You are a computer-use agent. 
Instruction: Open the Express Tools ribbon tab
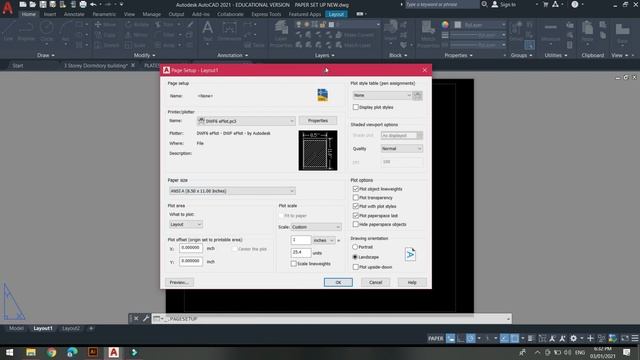click(x=266, y=14)
